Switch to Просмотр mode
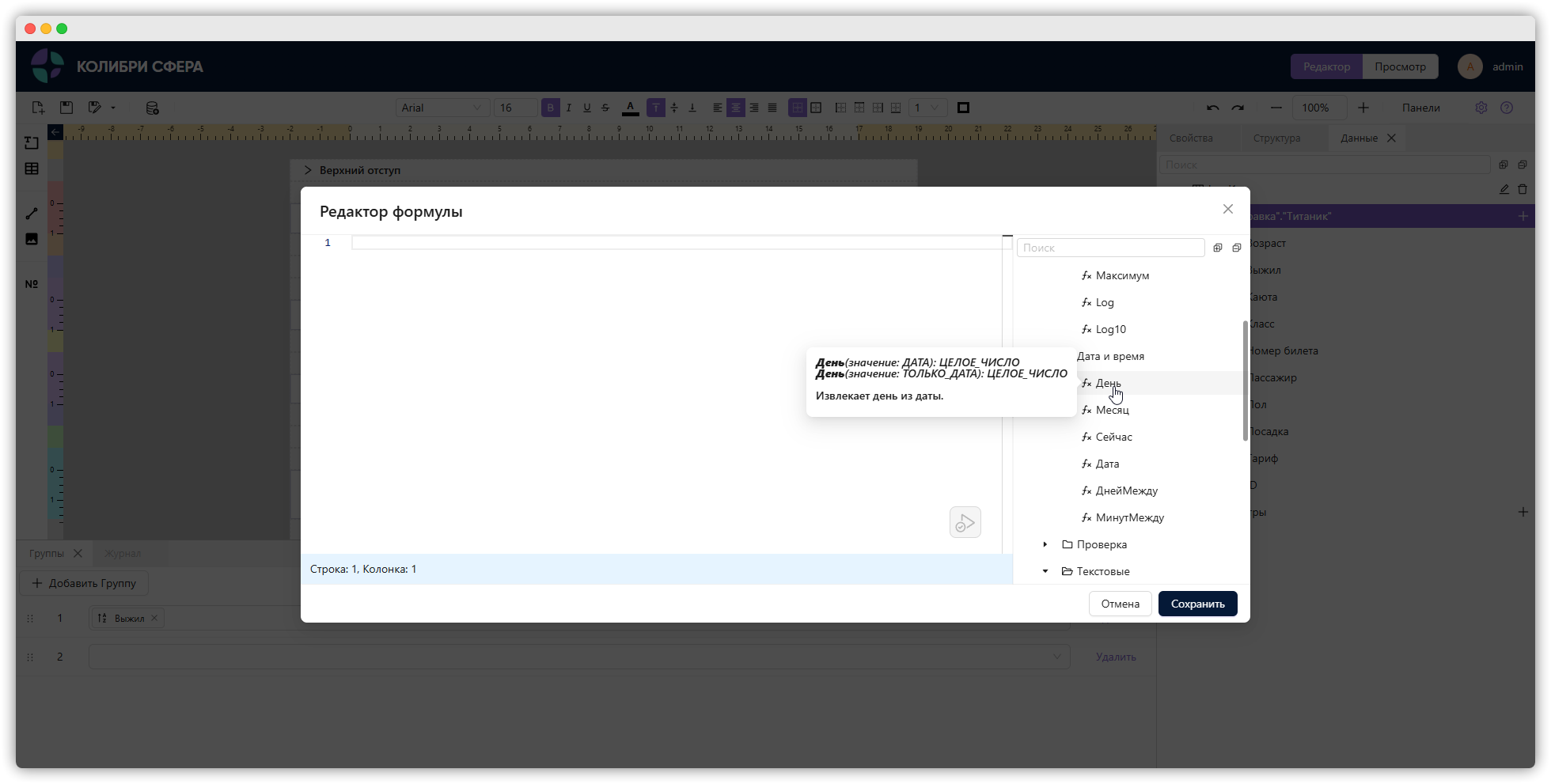Image resolution: width=1551 pixels, height=784 pixels. (1400, 66)
